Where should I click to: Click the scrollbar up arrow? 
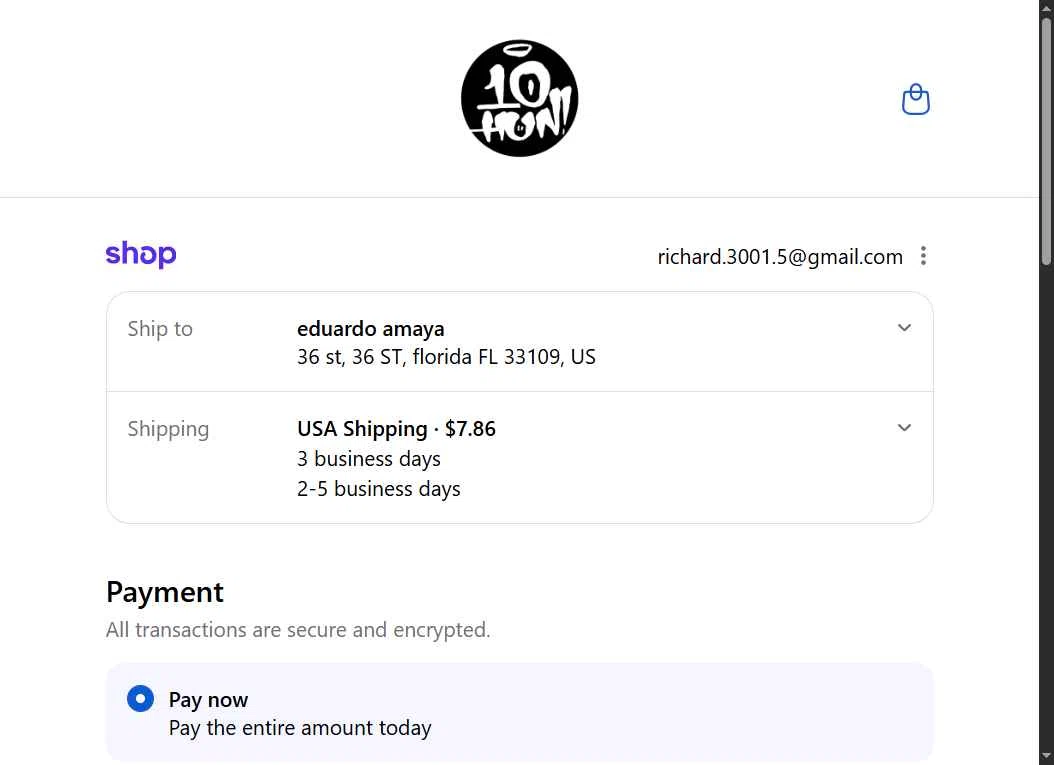1047,5
